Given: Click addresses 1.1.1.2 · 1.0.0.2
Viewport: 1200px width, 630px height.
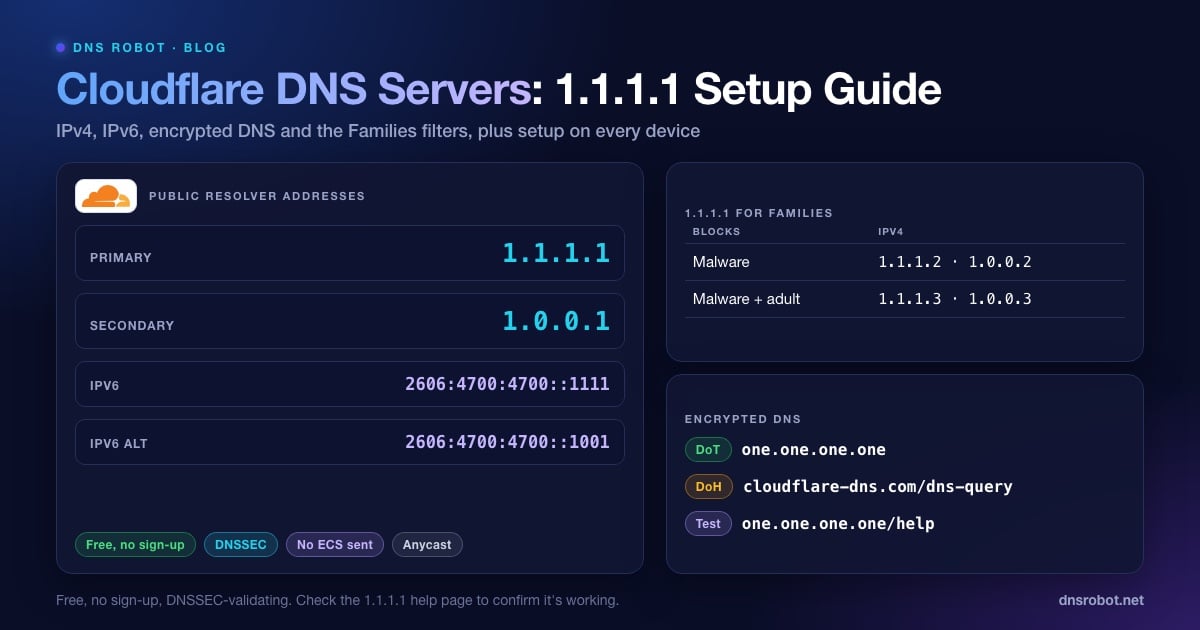Looking at the screenshot, I should [x=955, y=262].
